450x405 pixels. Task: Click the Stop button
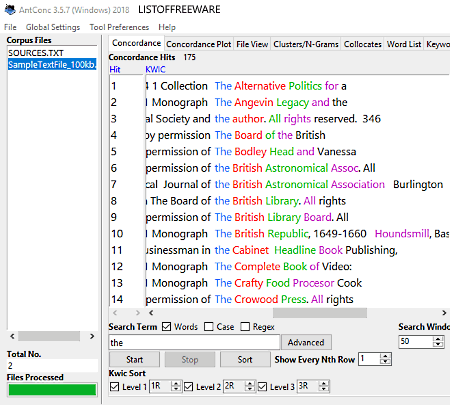coord(190,360)
